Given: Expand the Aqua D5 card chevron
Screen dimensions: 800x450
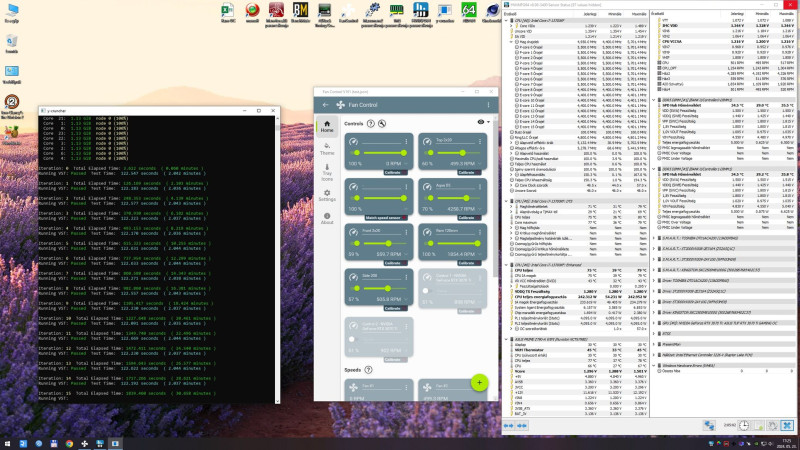Looking at the screenshot, I should [x=480, y=209].
